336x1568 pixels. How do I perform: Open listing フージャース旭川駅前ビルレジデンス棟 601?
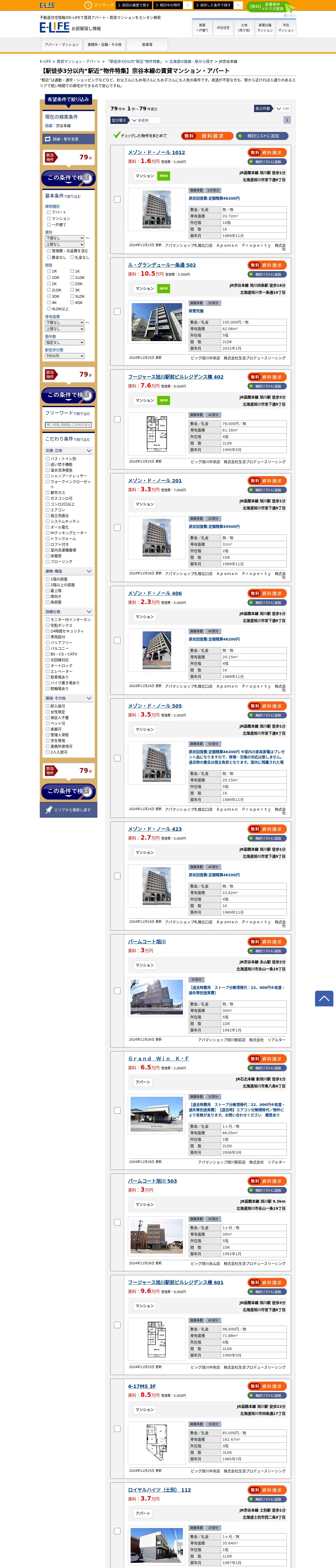[x=176, y=1283]
